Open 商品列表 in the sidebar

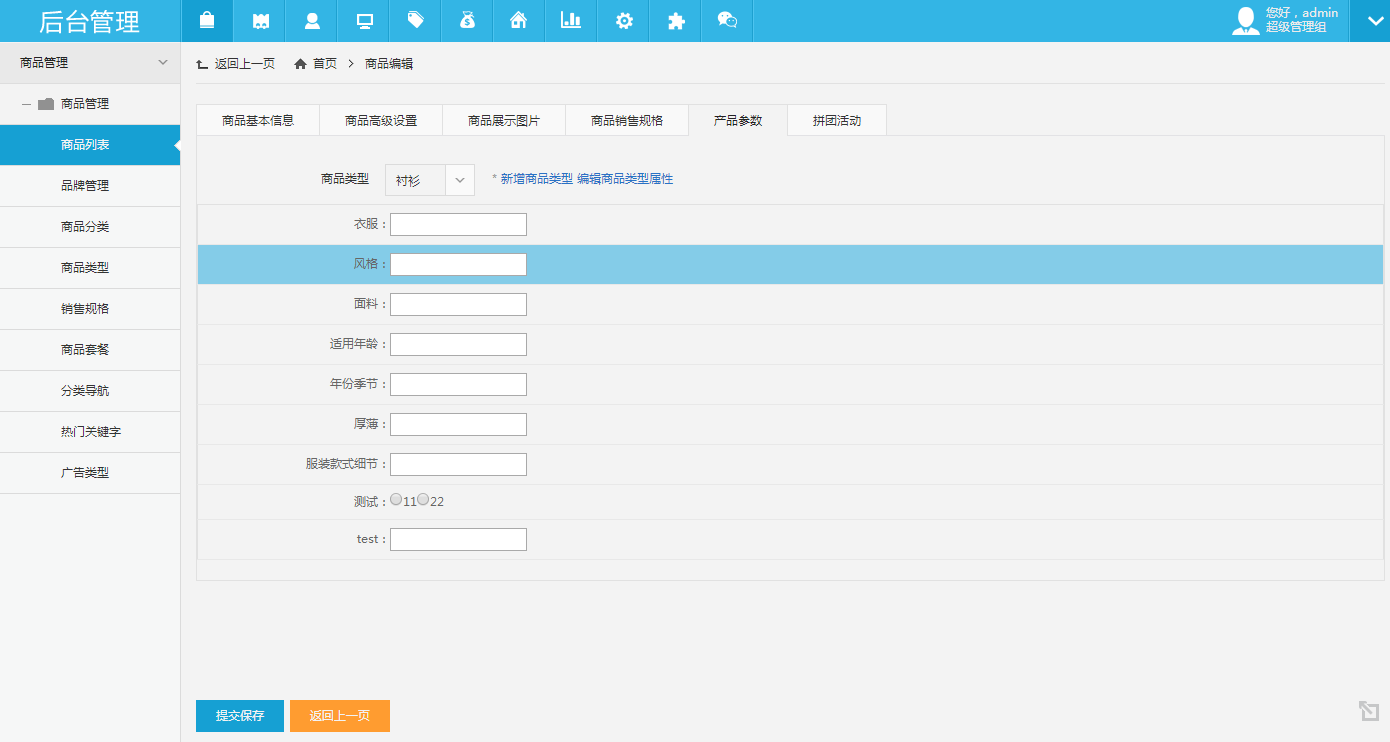(x=90, y=145)
